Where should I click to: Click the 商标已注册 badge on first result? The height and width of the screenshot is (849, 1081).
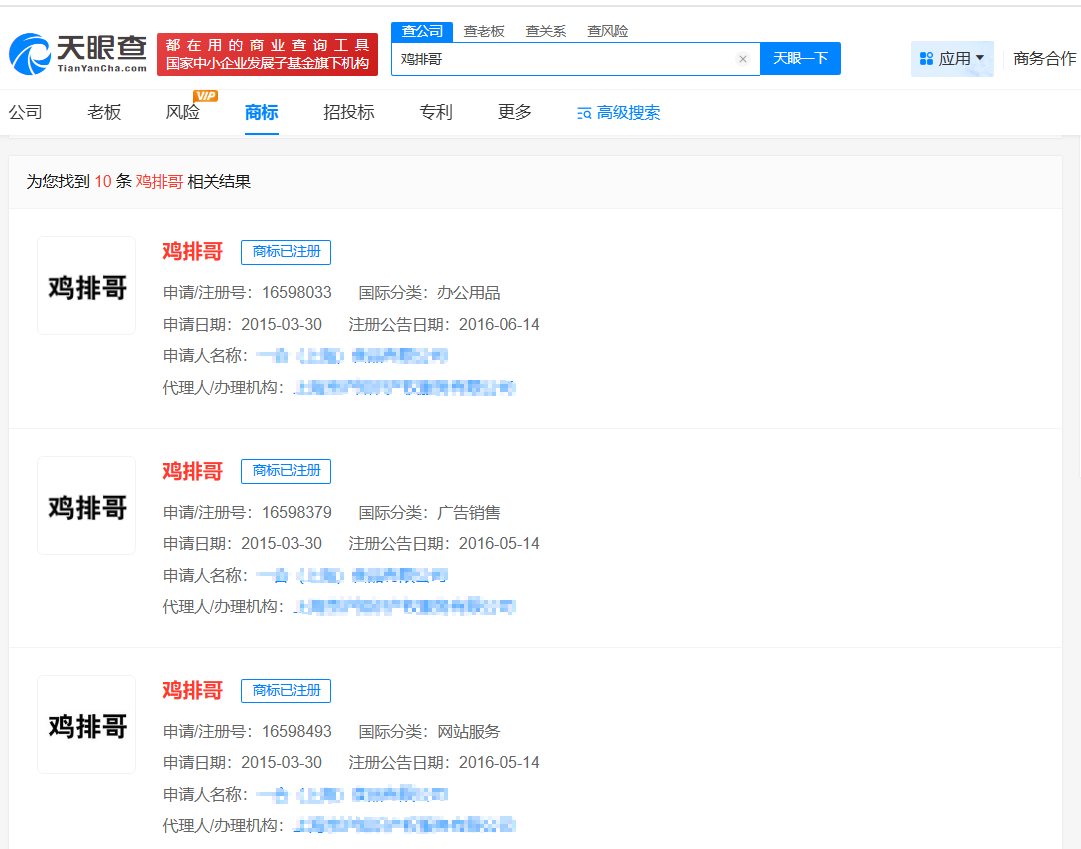[285, 252]
